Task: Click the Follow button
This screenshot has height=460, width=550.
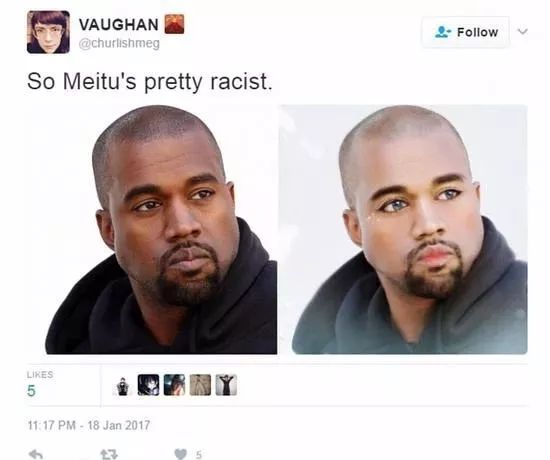Action: coord(465,32)
